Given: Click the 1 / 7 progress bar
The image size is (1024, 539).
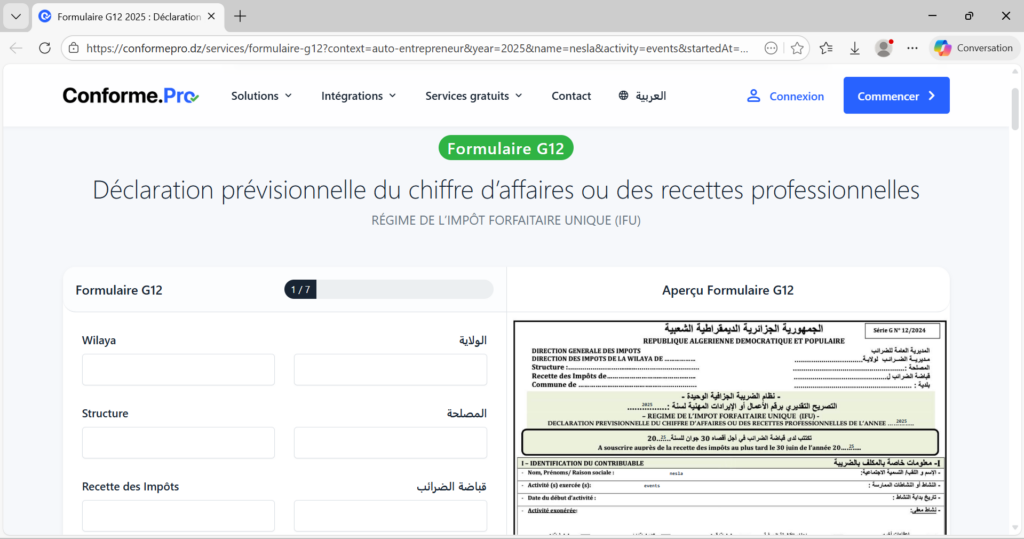Looking at the screenshot, I should 388,290.
